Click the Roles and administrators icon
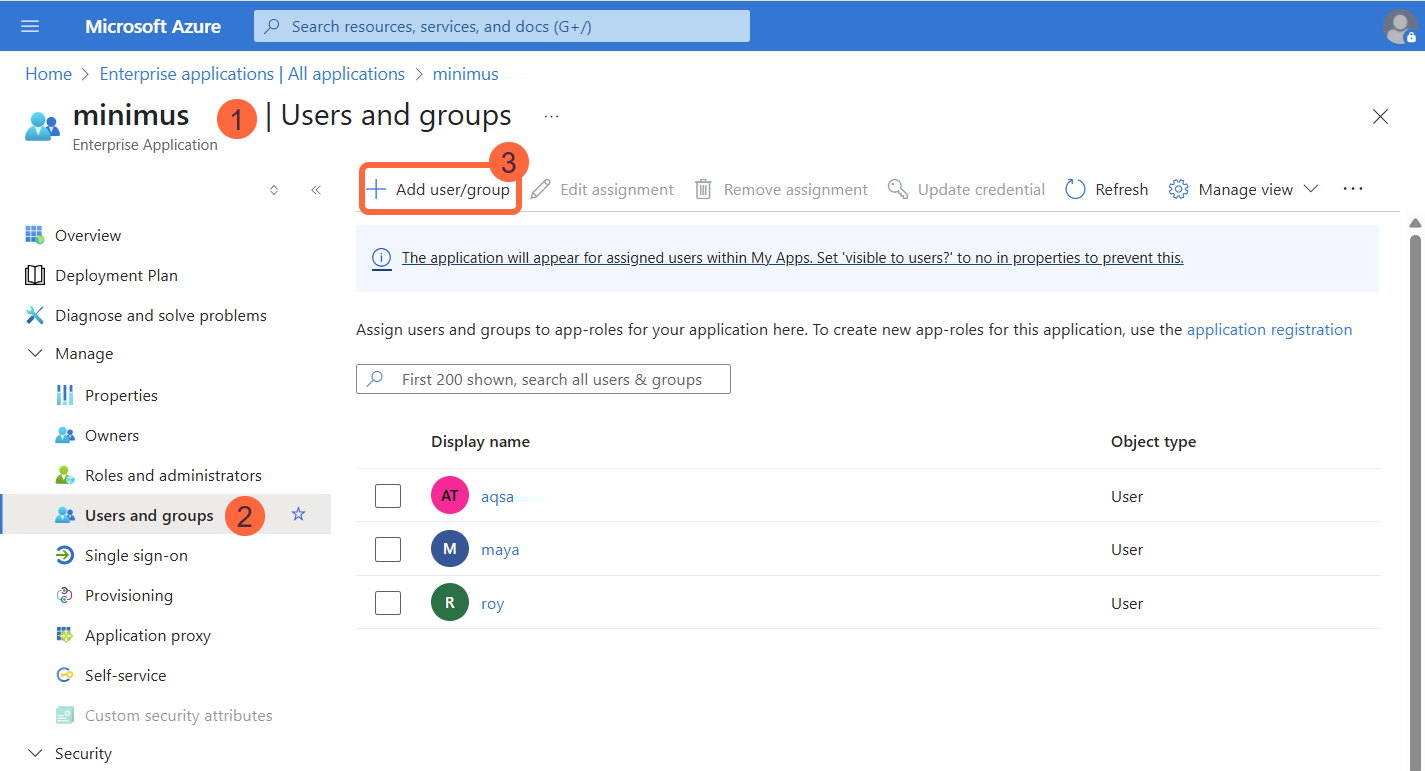 (x=65, y=475)
